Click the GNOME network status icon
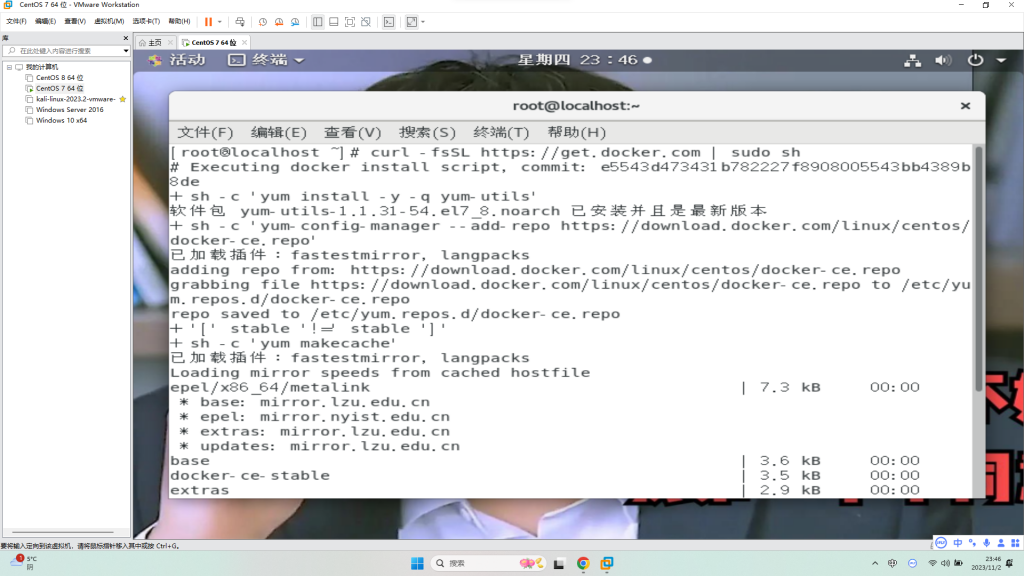Viewport: 1024px width, 576px height. click(x=912, y=60)
